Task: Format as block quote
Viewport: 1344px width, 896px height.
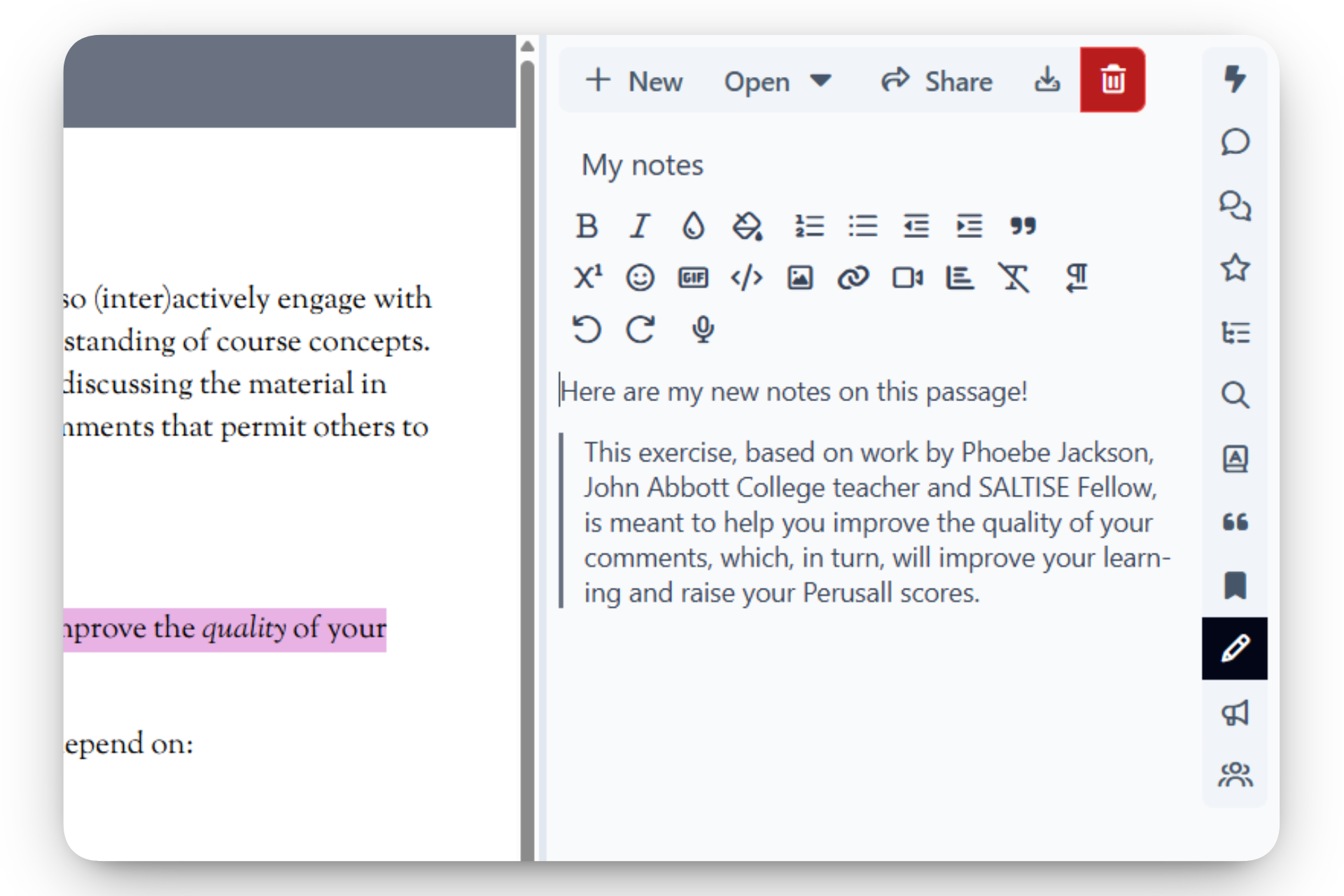Action: click(x=1023, y=226)
